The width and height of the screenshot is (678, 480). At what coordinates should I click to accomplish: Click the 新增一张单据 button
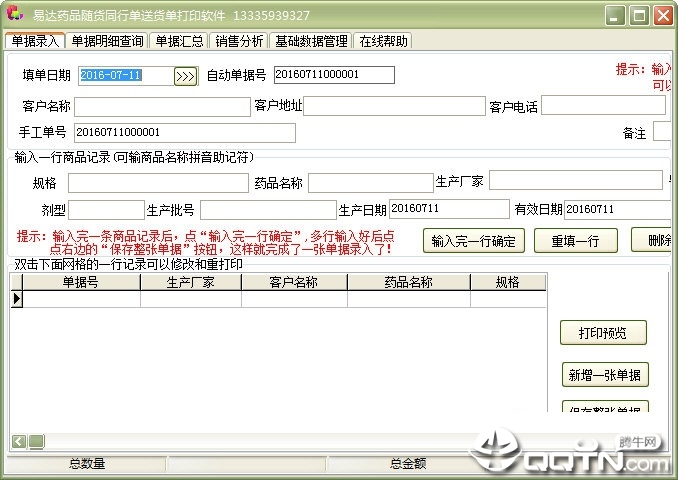[x=605, y=374]
